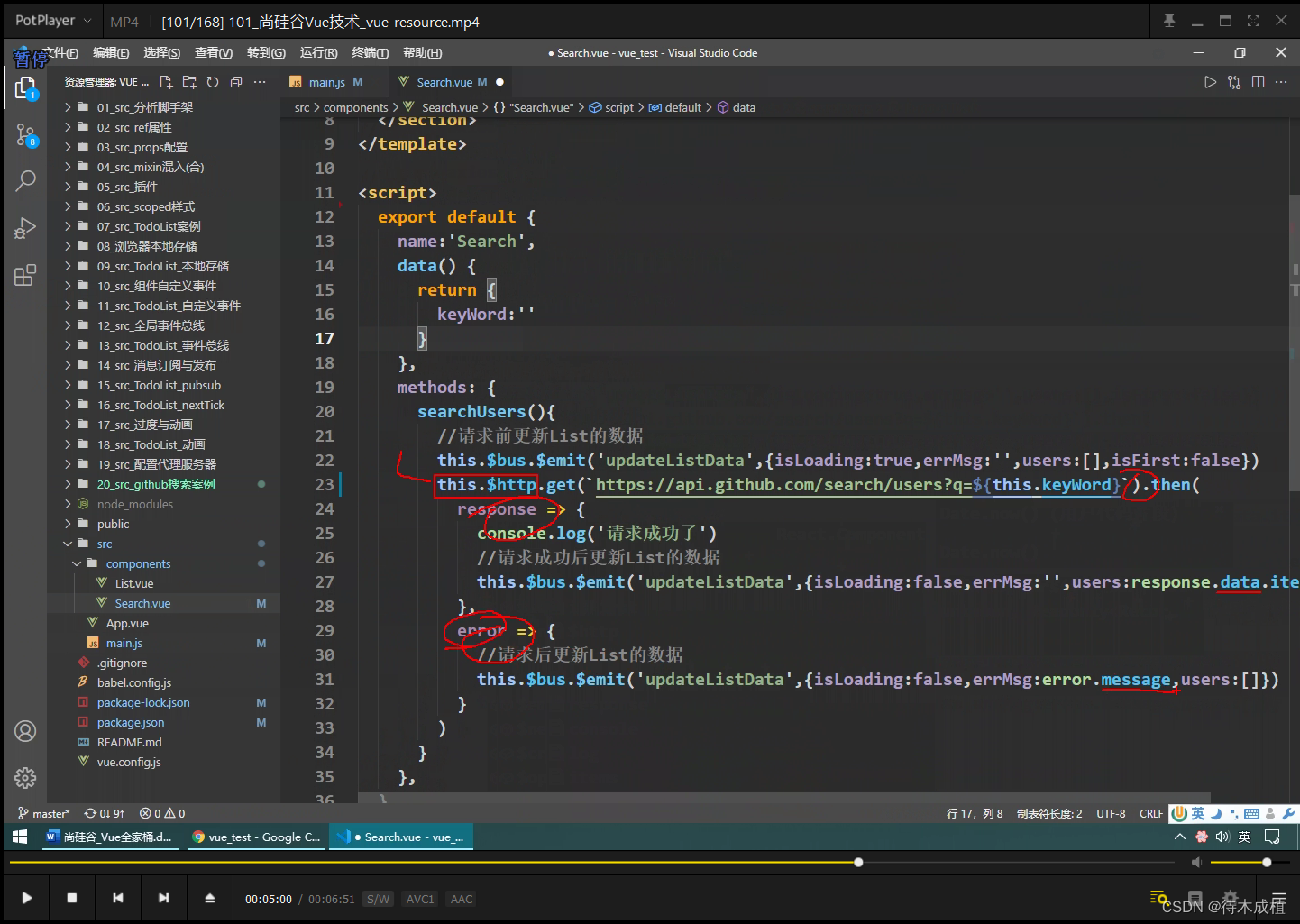The height and width of the screenshot is (924, 1300).
Task: Jump to next file in PotPlayer
Action: [163, 898]
